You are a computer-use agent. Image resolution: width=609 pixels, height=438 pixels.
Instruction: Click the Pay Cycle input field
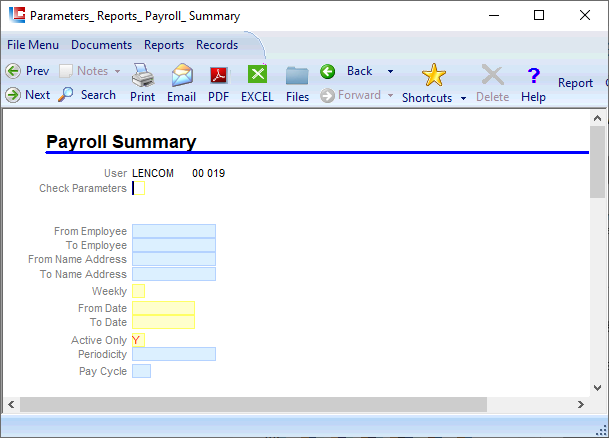pos(141,371)
